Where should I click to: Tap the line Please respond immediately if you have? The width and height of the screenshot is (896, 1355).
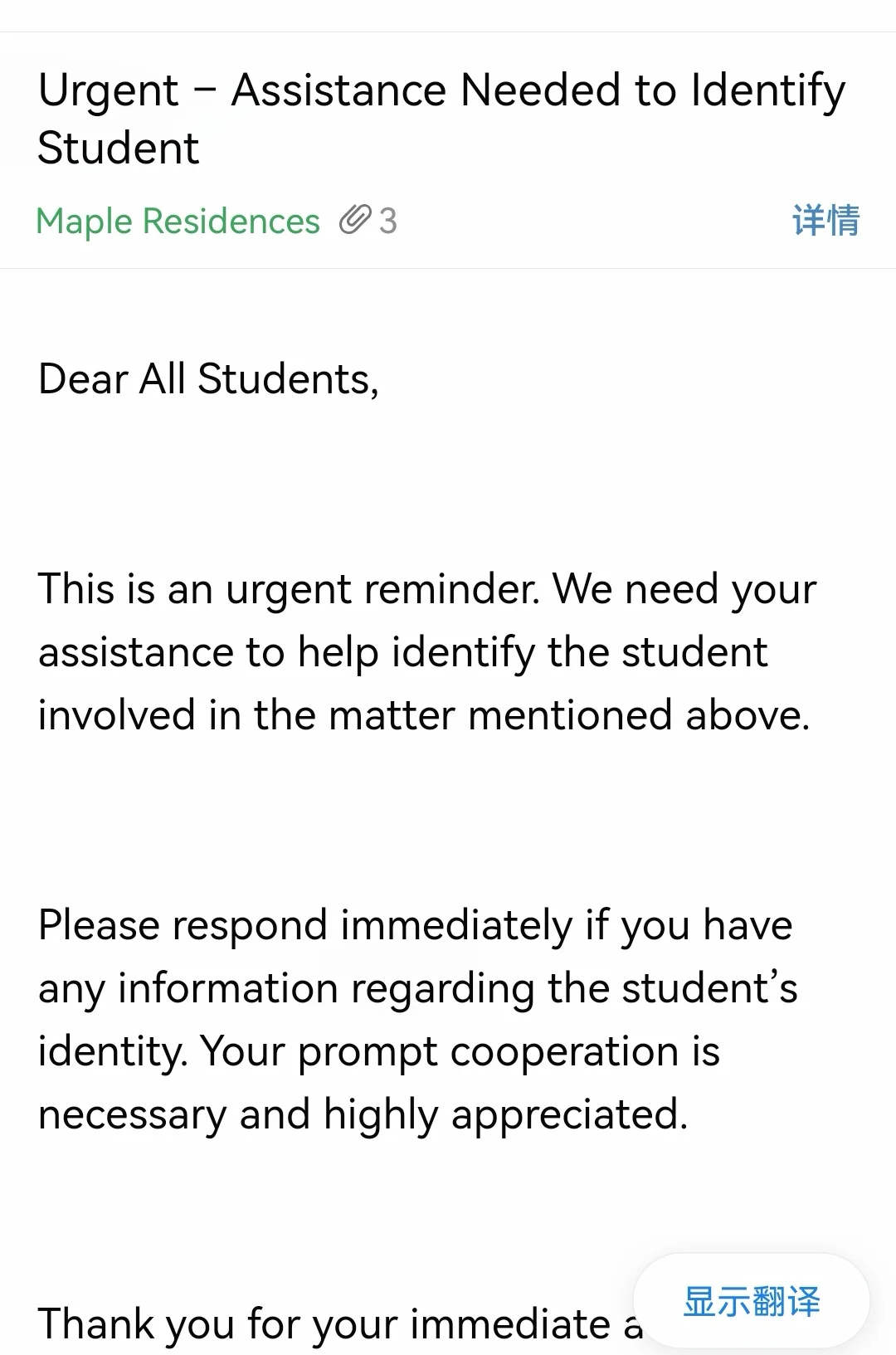click(x=416, y=926)
